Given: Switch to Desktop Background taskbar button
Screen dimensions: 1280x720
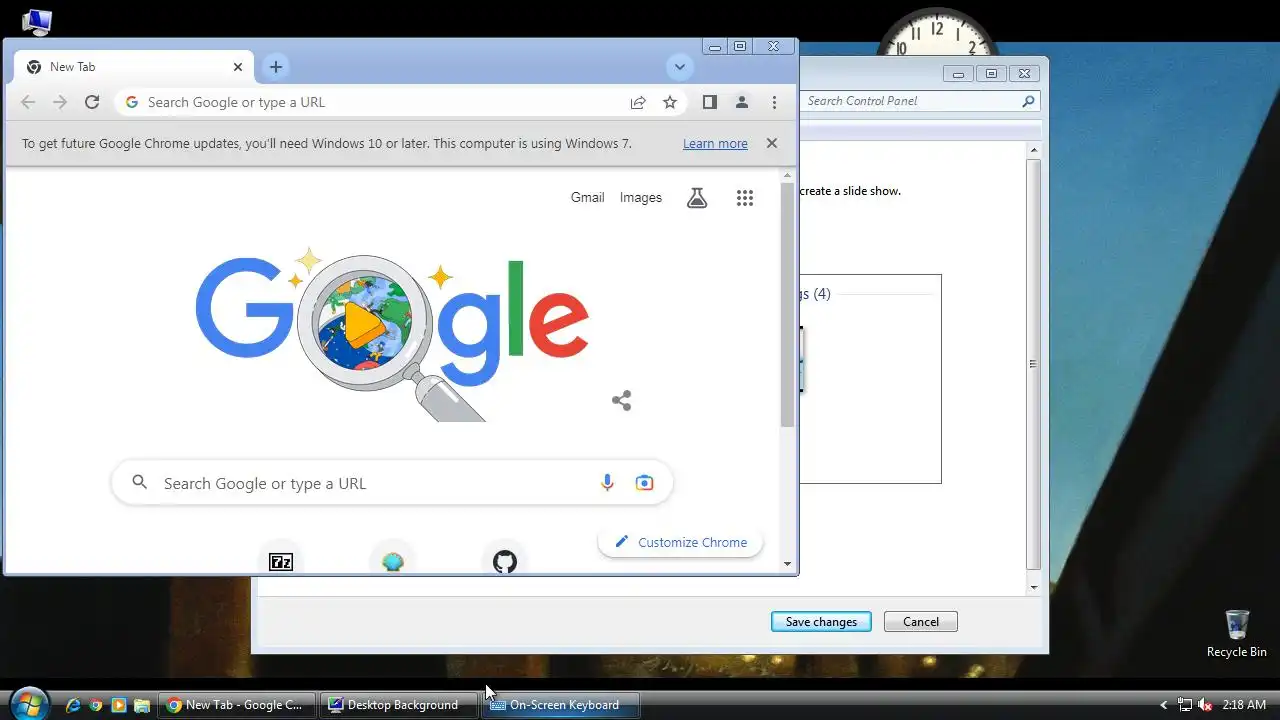Looking at the screenshot, I should pos(398,705).
